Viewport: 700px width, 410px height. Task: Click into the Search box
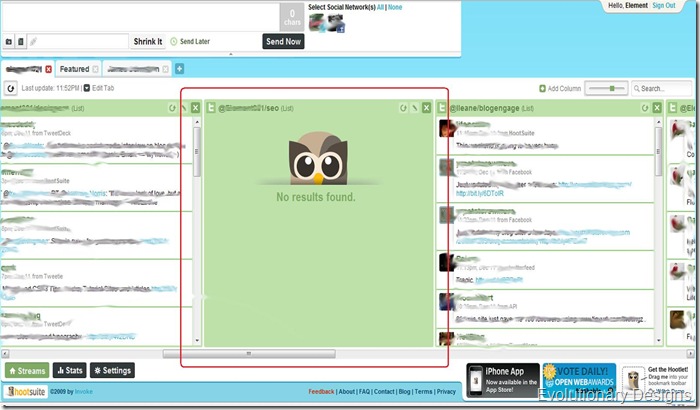click(x=661, y=88)
